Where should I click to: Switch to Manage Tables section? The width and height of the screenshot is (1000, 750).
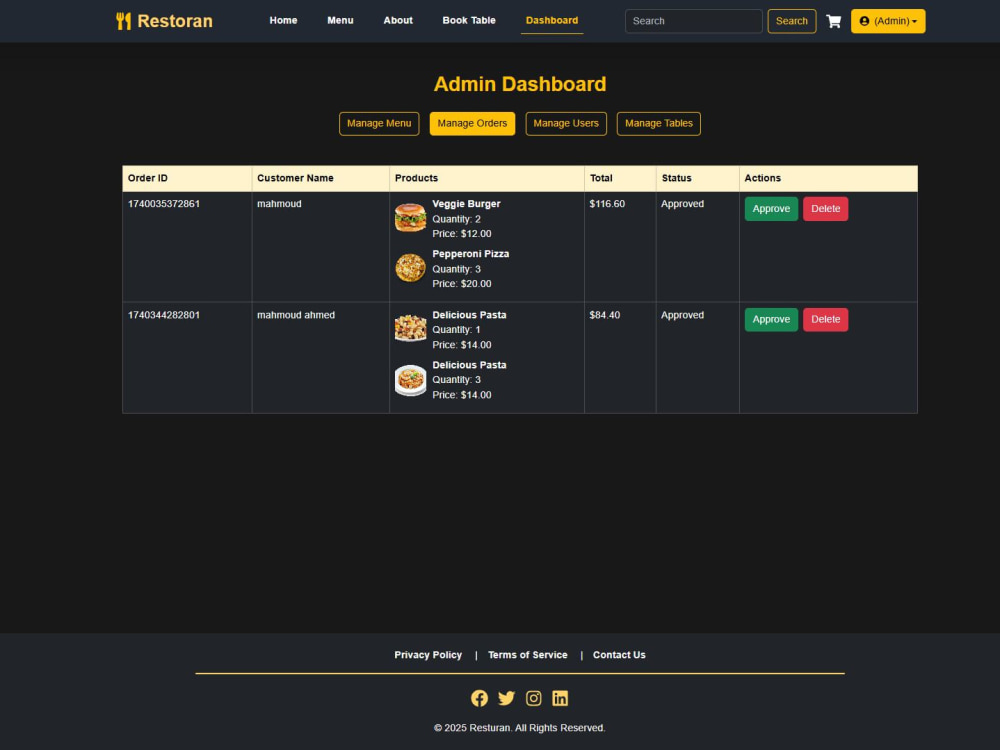point(658,124)
